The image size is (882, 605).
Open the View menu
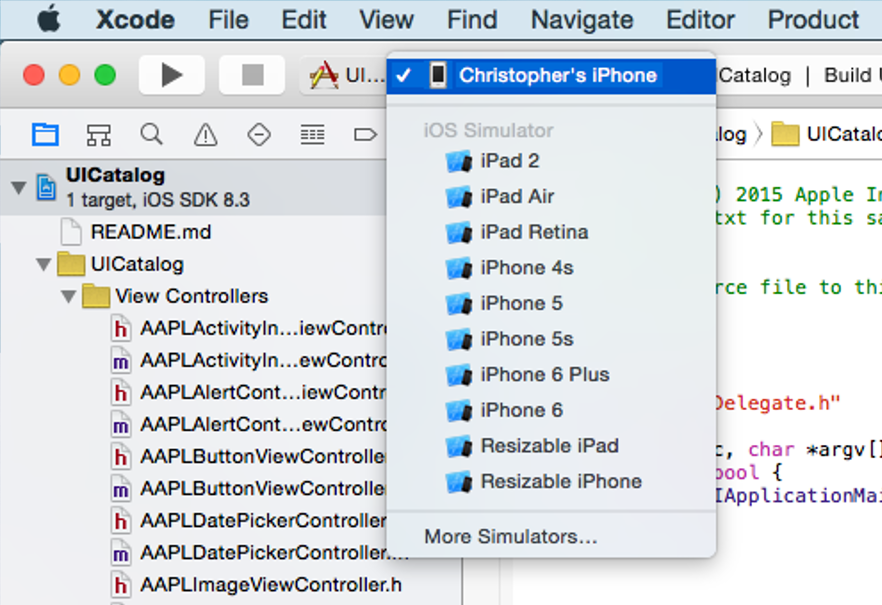click(386, 20)
